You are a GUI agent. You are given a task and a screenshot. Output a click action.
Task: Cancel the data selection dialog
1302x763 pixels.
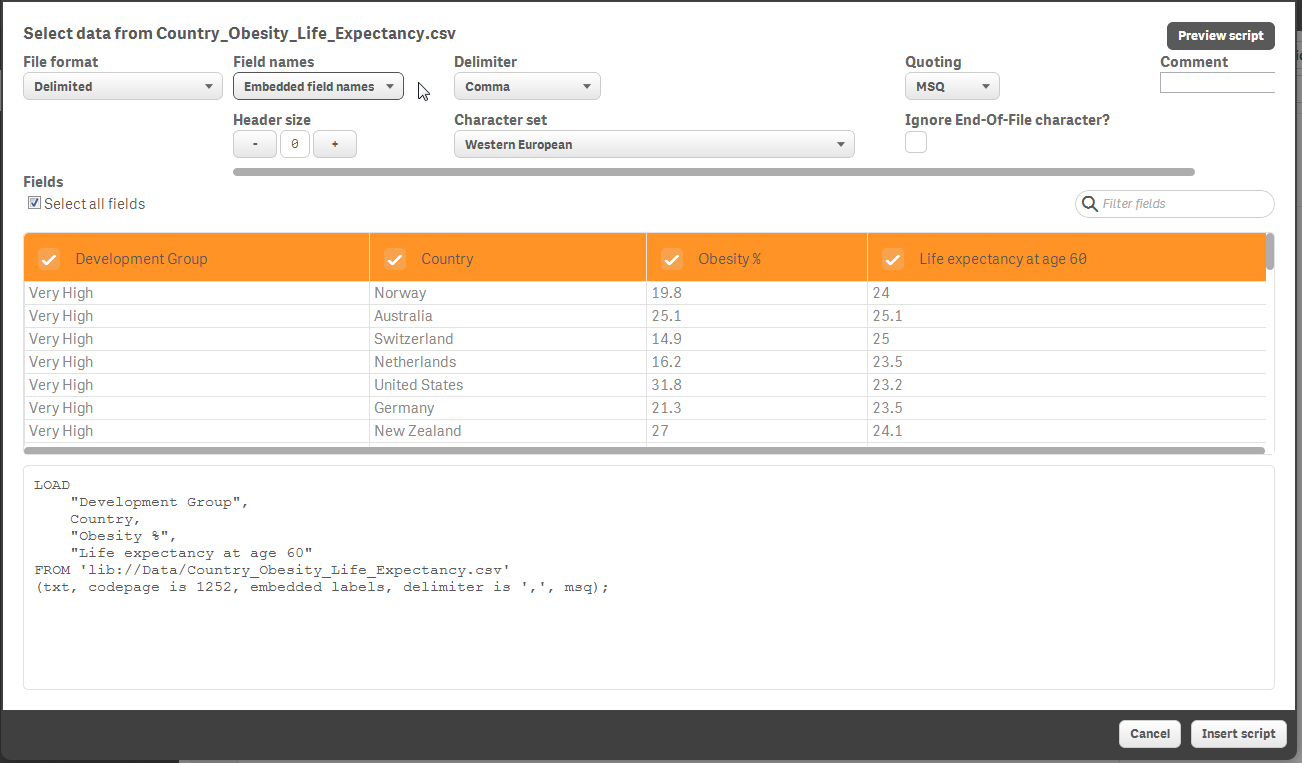coord(1149,733)
